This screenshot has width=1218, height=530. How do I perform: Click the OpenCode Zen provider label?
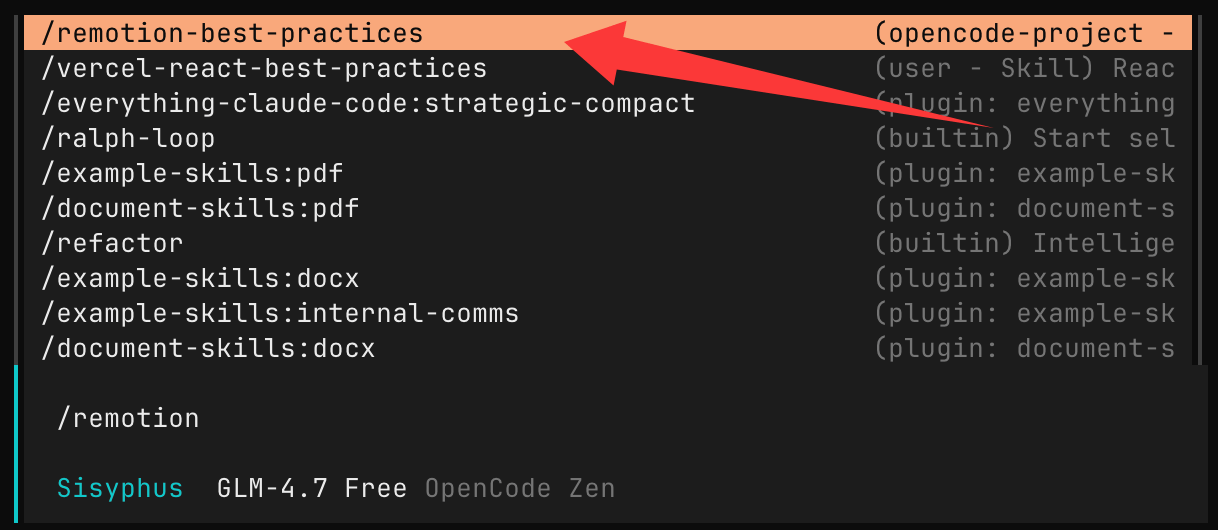pos(519,489)
